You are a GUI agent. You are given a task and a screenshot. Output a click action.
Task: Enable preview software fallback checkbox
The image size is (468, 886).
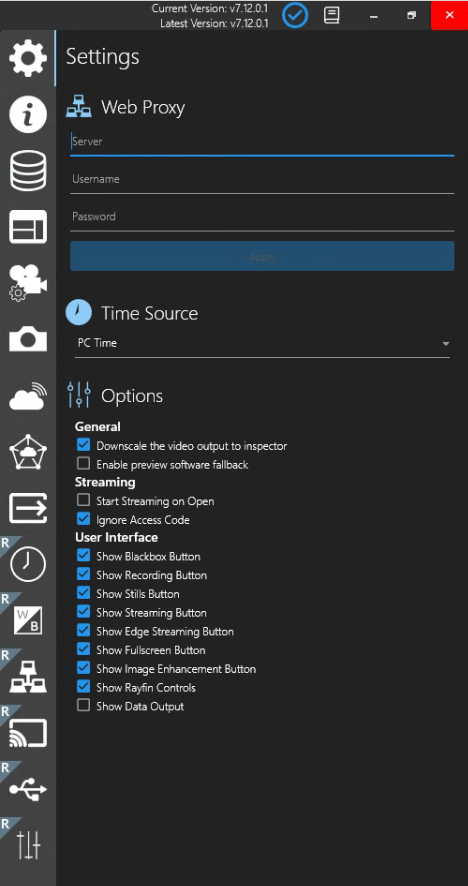tap(84, 464)
